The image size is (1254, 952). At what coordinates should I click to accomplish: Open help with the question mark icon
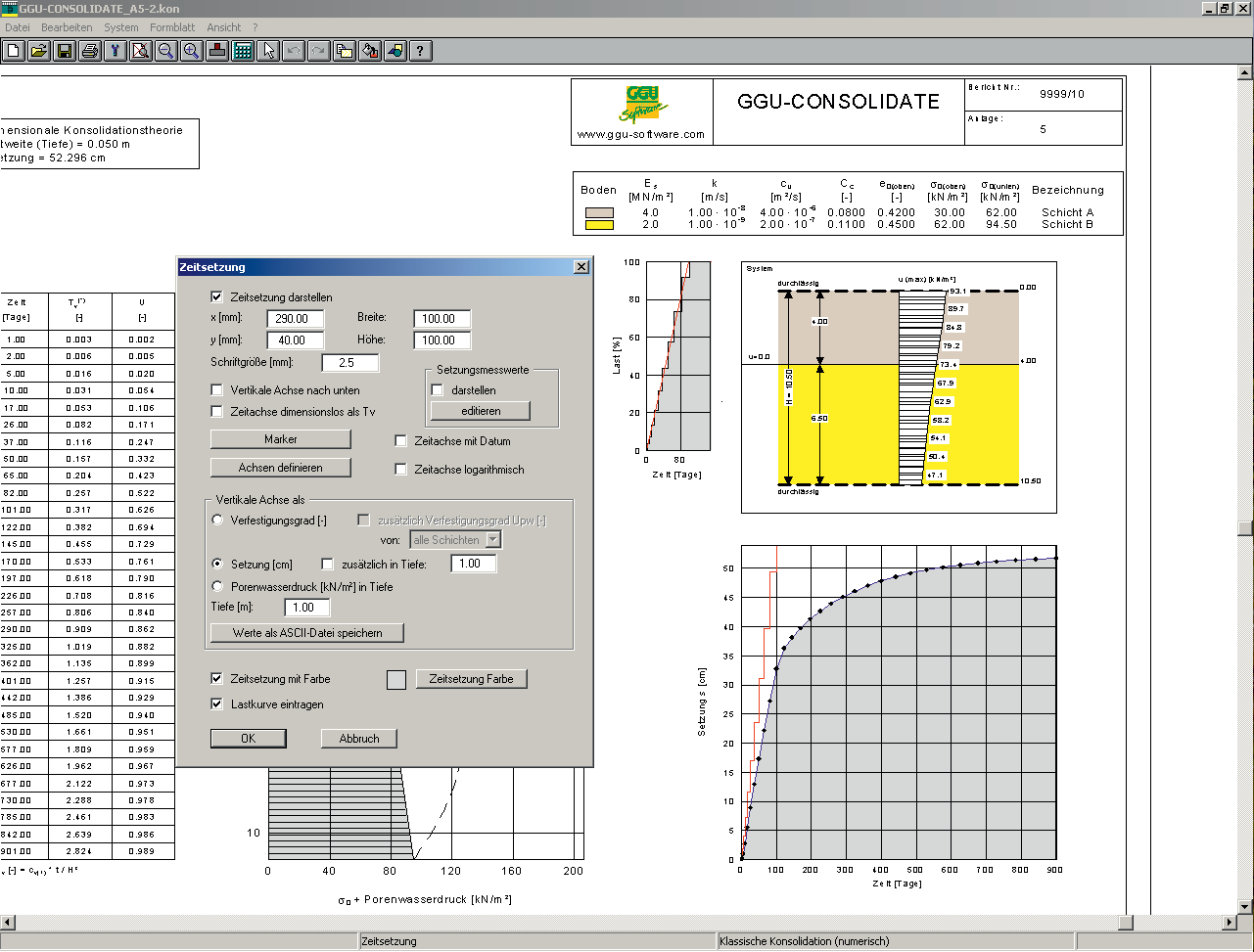(420, 51)
